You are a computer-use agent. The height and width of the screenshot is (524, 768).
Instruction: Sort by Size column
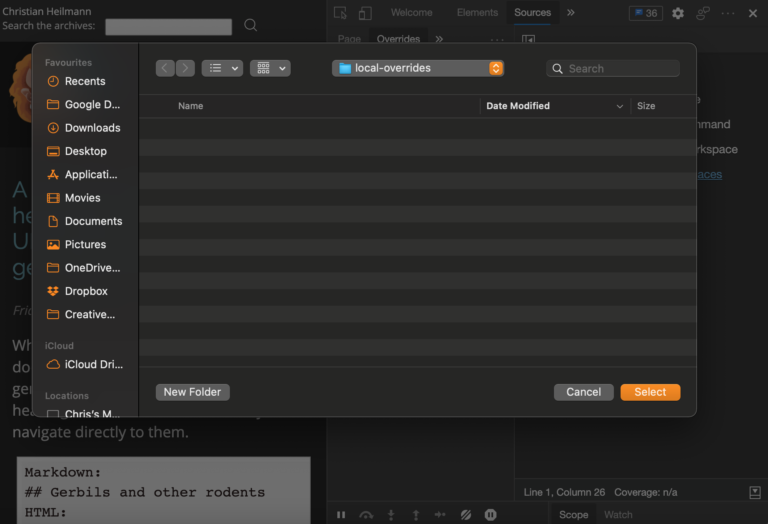(646, 106)
